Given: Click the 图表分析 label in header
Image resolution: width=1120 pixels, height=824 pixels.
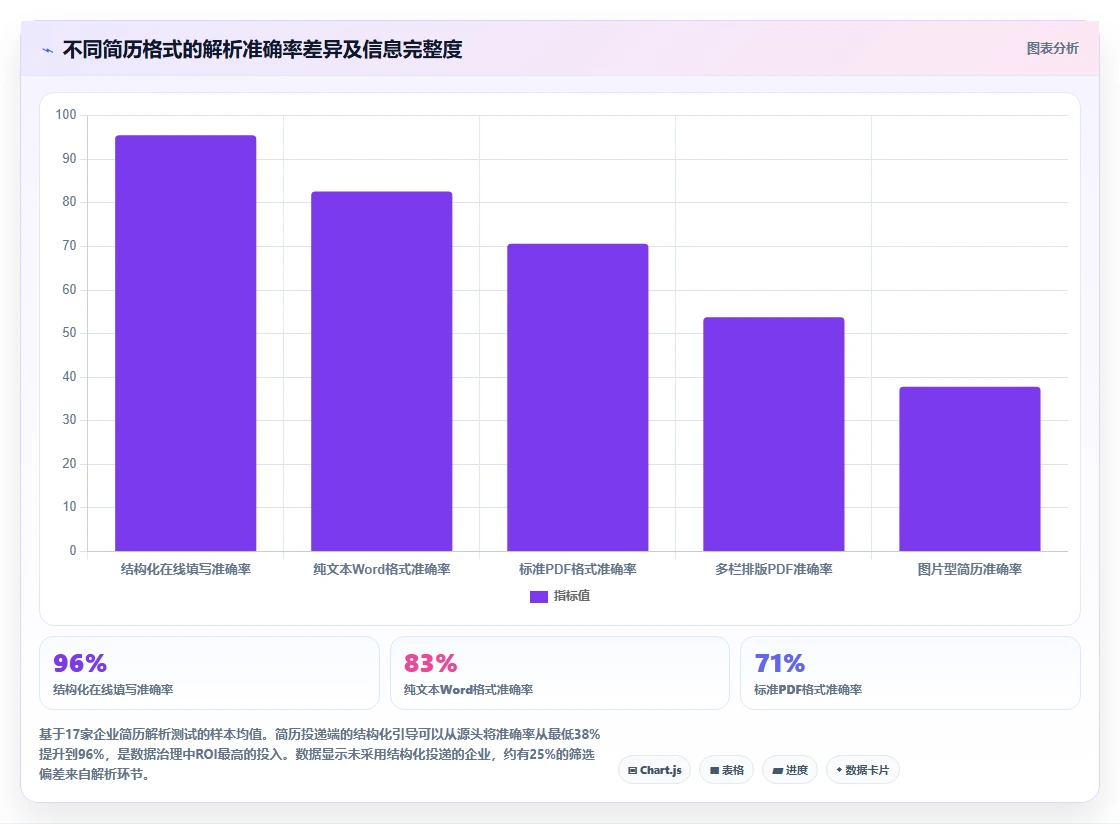Looking at the screenshot, I should click(x=1052, y=49).
